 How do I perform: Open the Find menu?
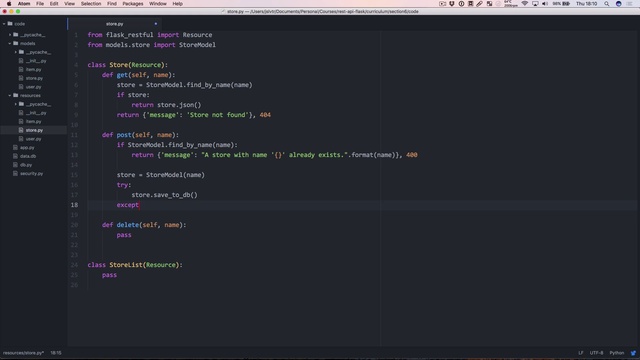click(112, 4)
